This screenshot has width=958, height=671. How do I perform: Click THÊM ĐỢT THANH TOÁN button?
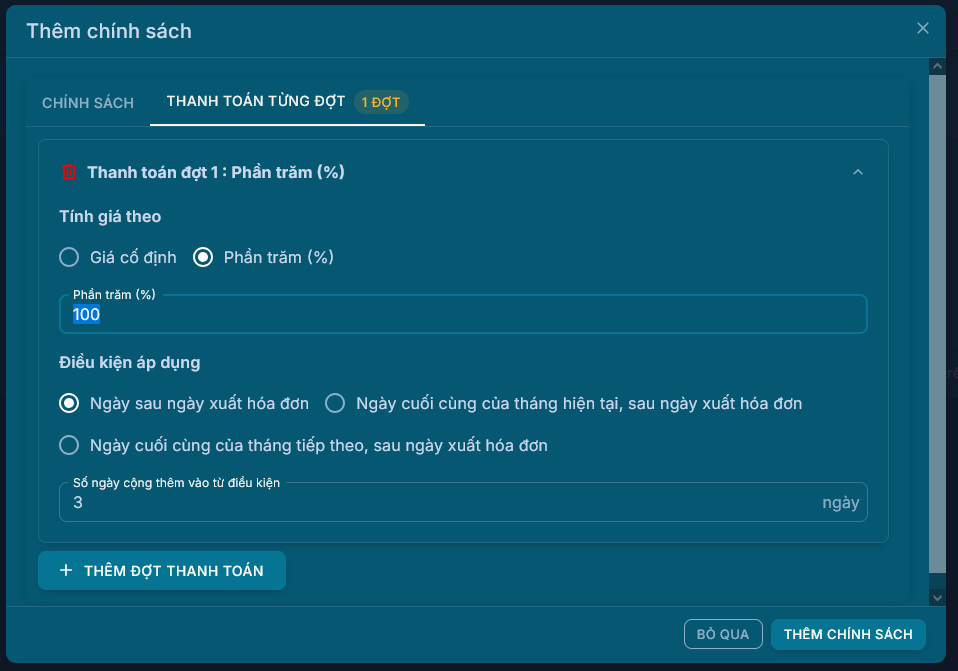pyautogui.click(x=162, y=571)
